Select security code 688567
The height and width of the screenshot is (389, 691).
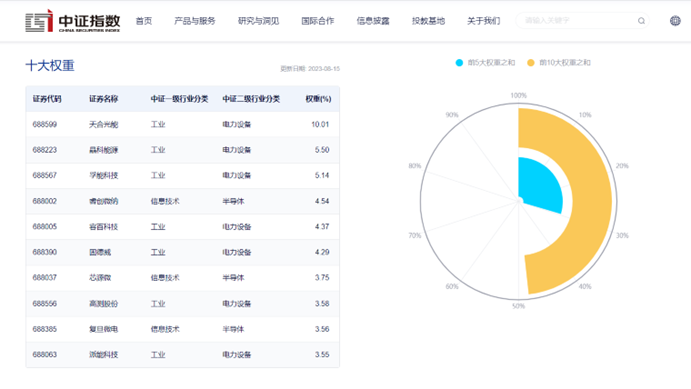(x=45, y=175)
